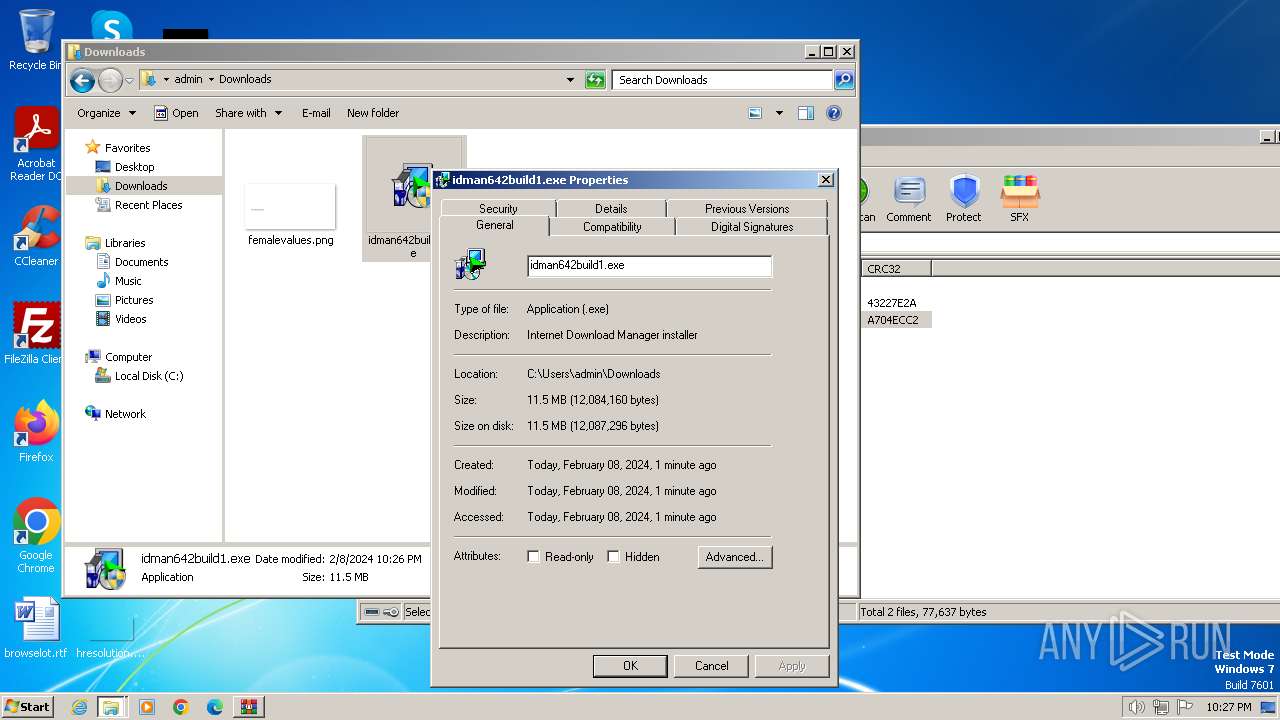
Task: Open Firefox desktop shortcut
Action: pos(36,432)
